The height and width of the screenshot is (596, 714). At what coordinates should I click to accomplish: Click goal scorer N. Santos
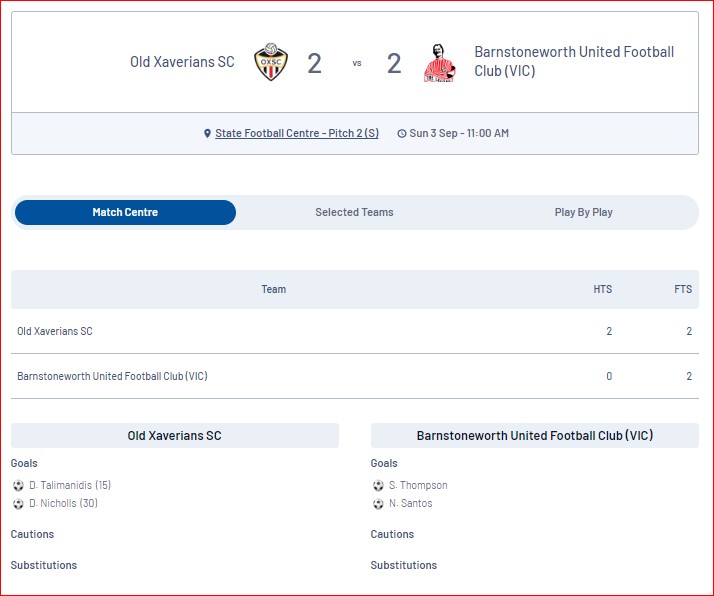[x=410, y=504]
